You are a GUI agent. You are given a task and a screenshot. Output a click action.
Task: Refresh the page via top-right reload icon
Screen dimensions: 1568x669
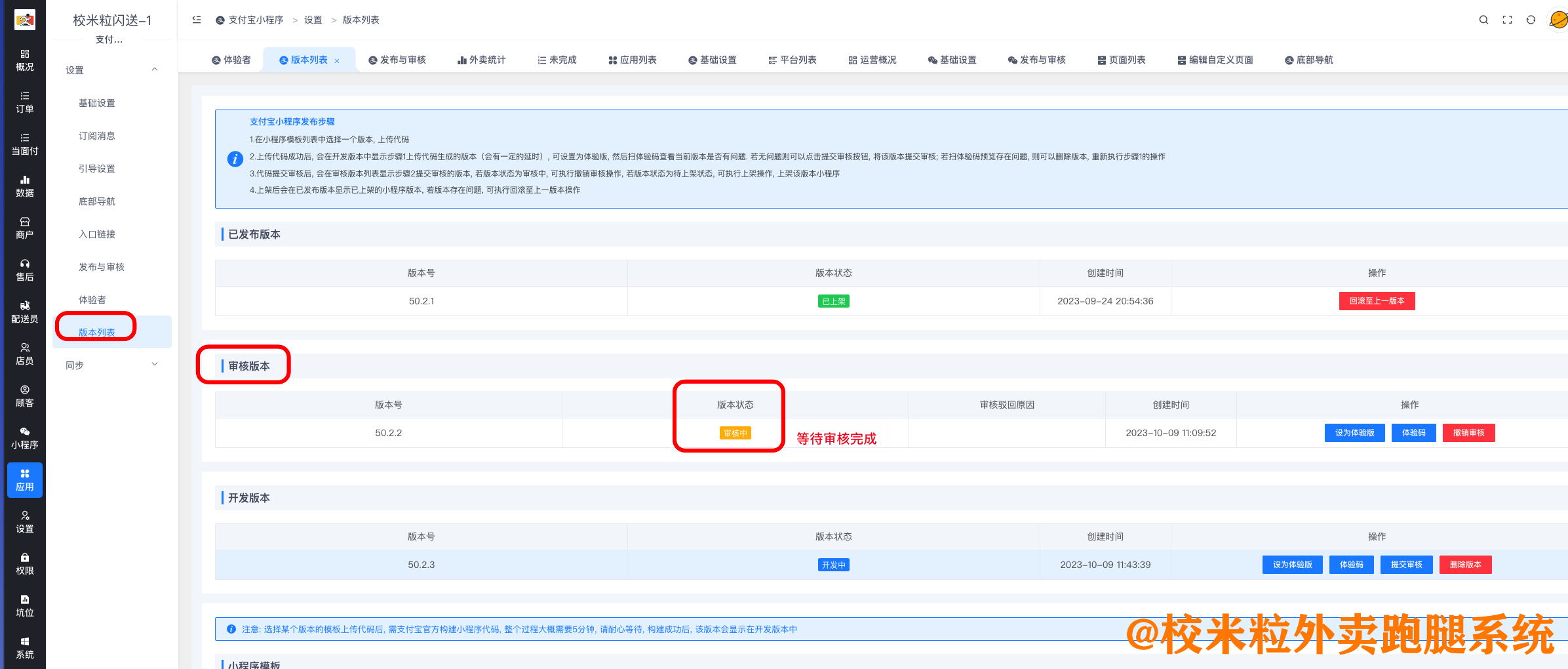(x=1531, y=20)
